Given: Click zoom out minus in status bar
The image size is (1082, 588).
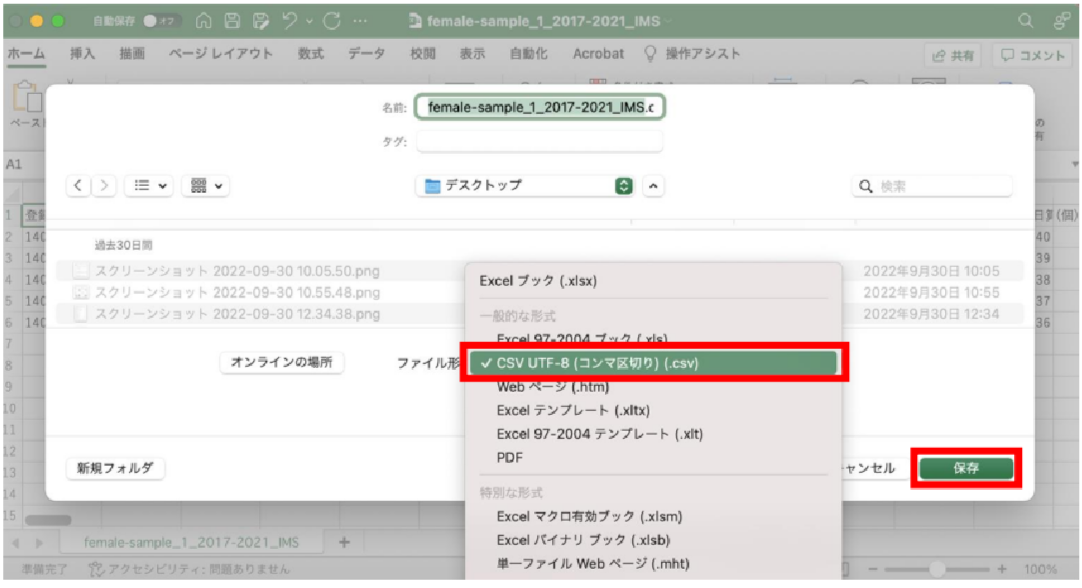Looking at the screenshot, I should click(872, 569).
